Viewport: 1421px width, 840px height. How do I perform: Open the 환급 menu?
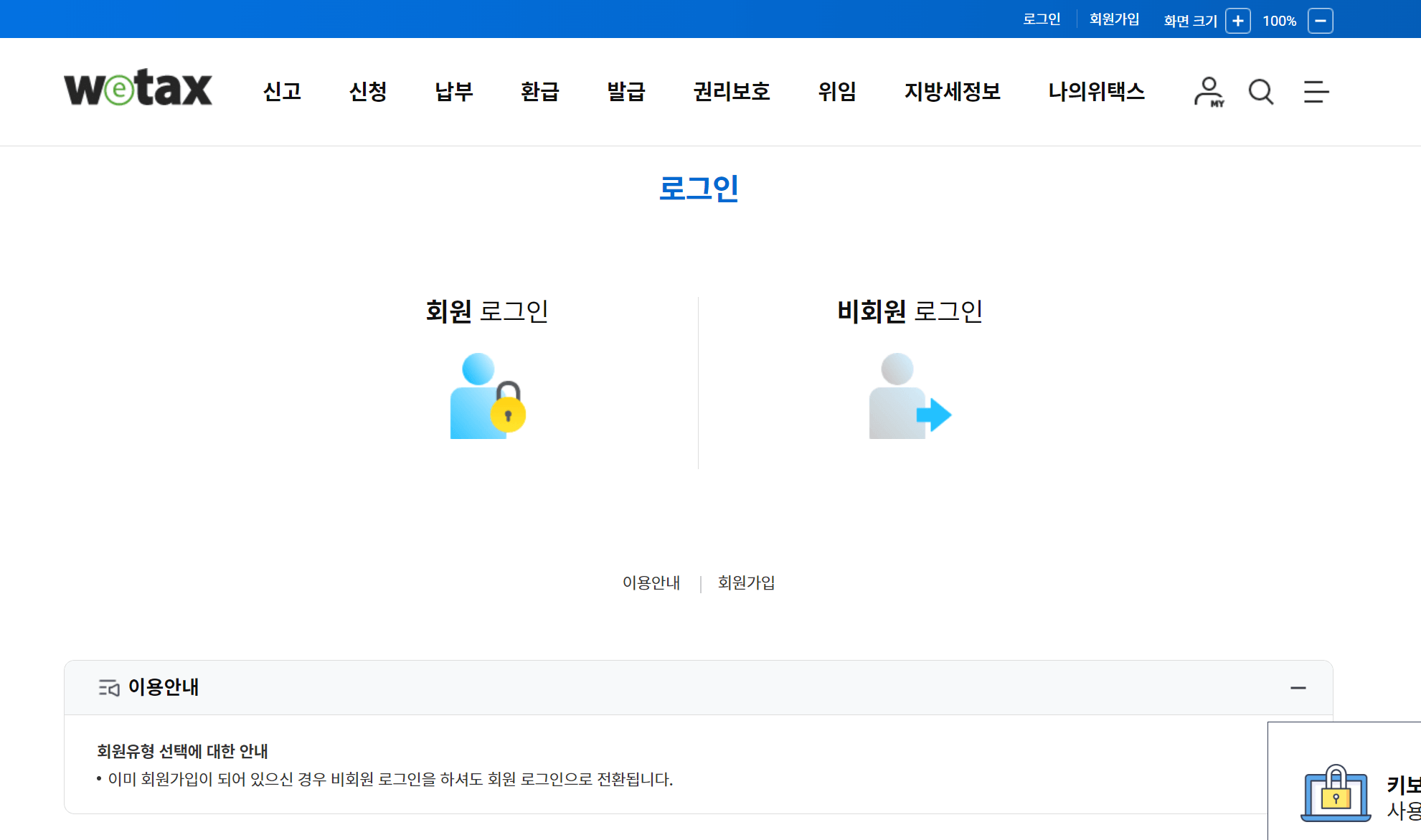(x=540, y=92)
